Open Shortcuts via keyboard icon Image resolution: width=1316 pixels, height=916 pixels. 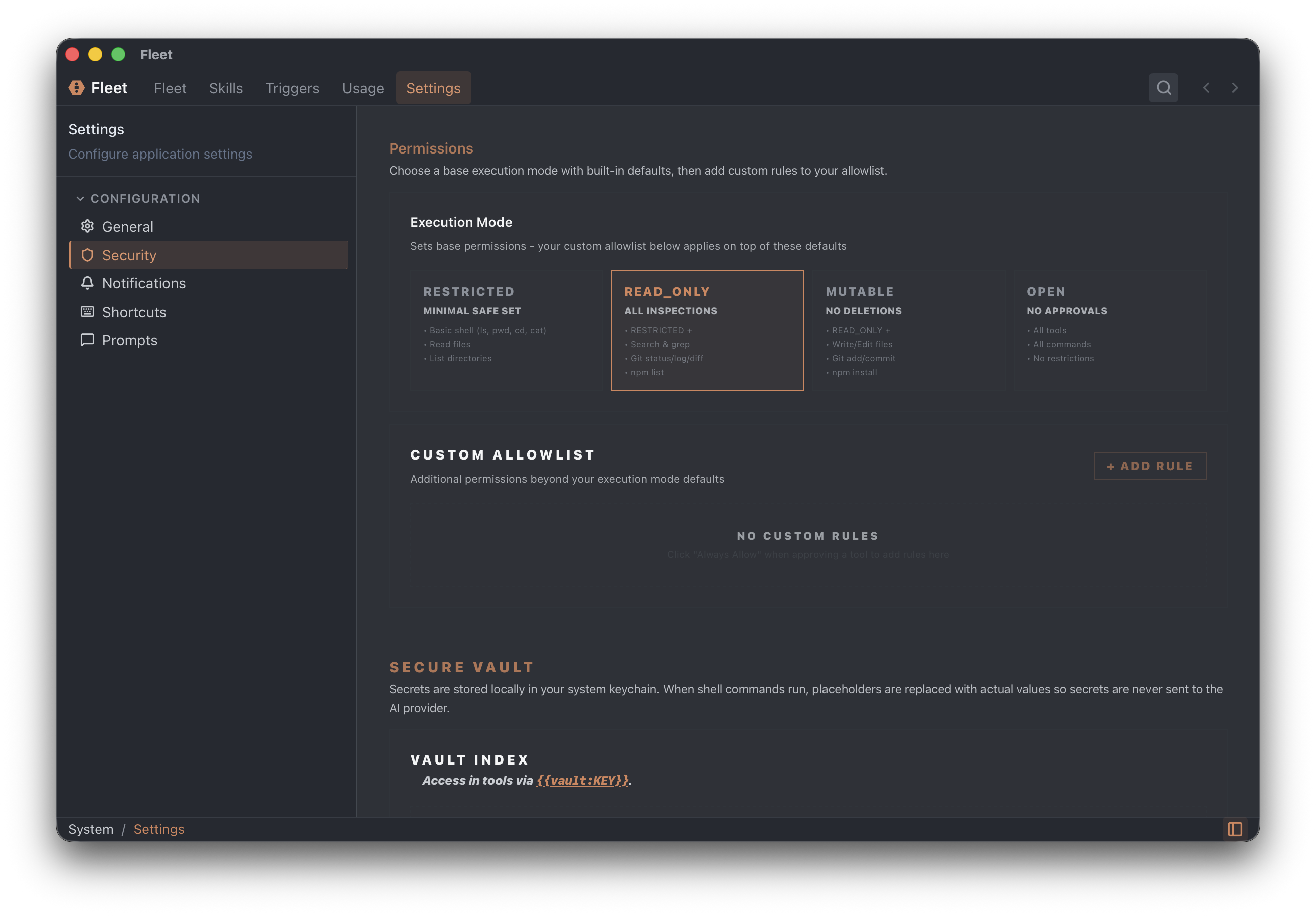click(x=87, y=311)
